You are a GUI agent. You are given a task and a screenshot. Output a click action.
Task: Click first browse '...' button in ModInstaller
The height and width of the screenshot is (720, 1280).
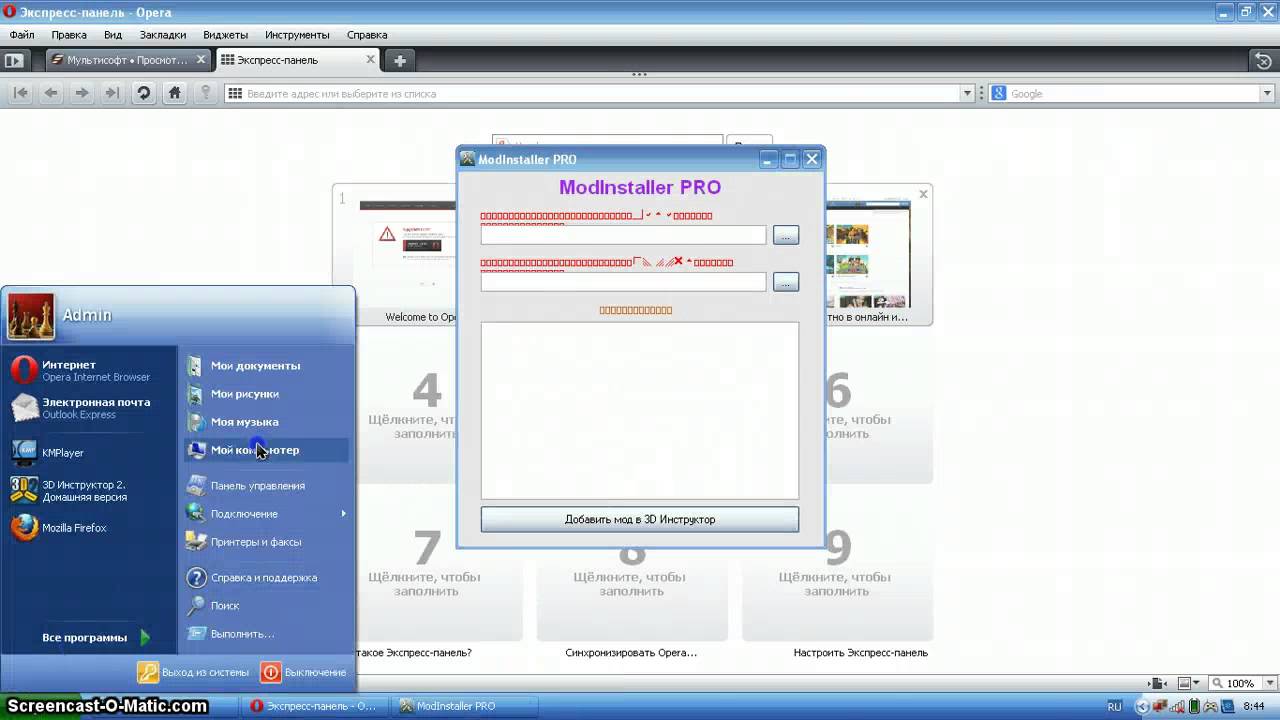(786, 235)
